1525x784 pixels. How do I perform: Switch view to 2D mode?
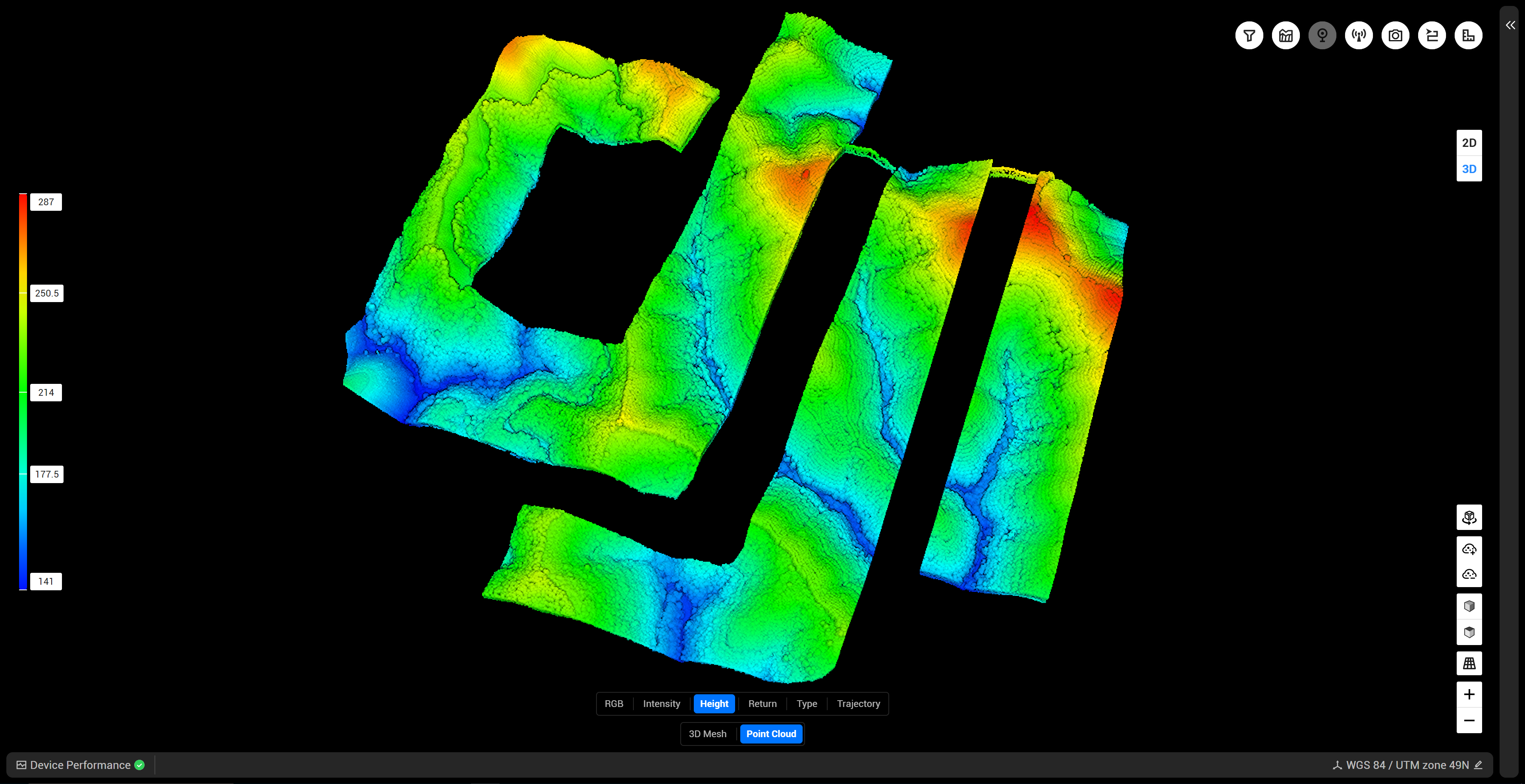(x=1469, y=143)
